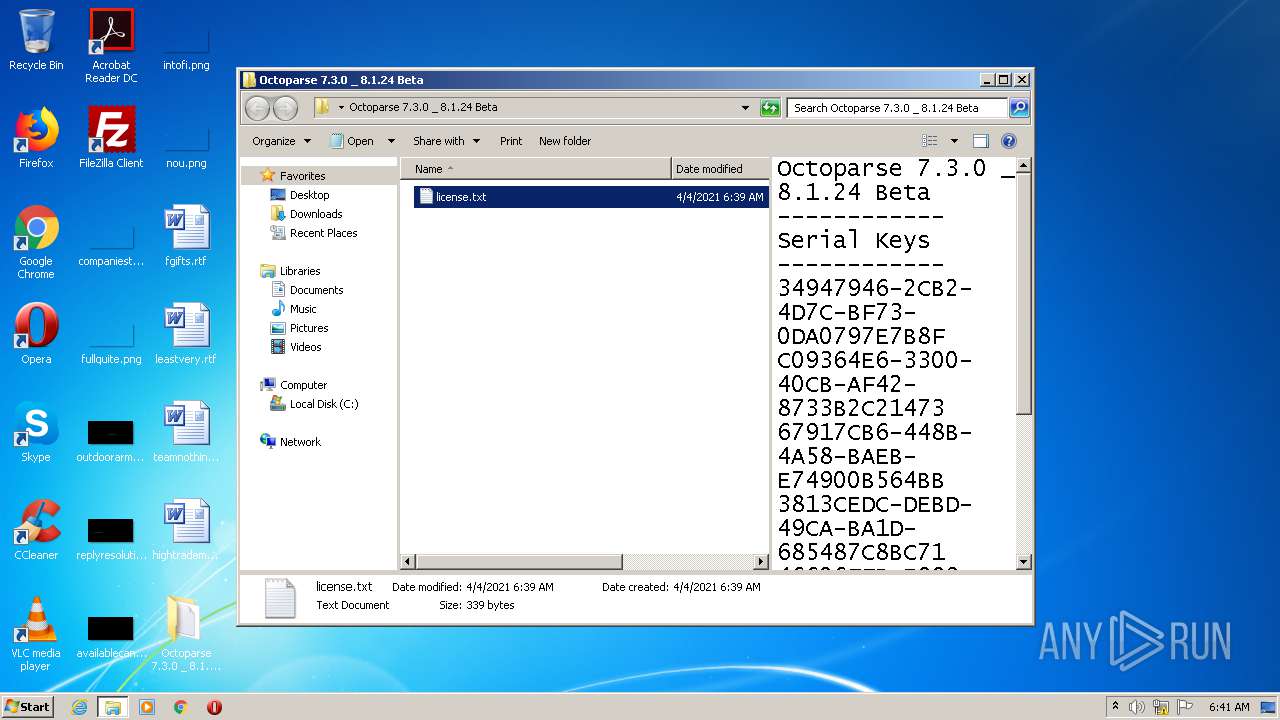Change the view using the views icon
The height and width of the screenshot is (720, 1280).
click(930, 141)
